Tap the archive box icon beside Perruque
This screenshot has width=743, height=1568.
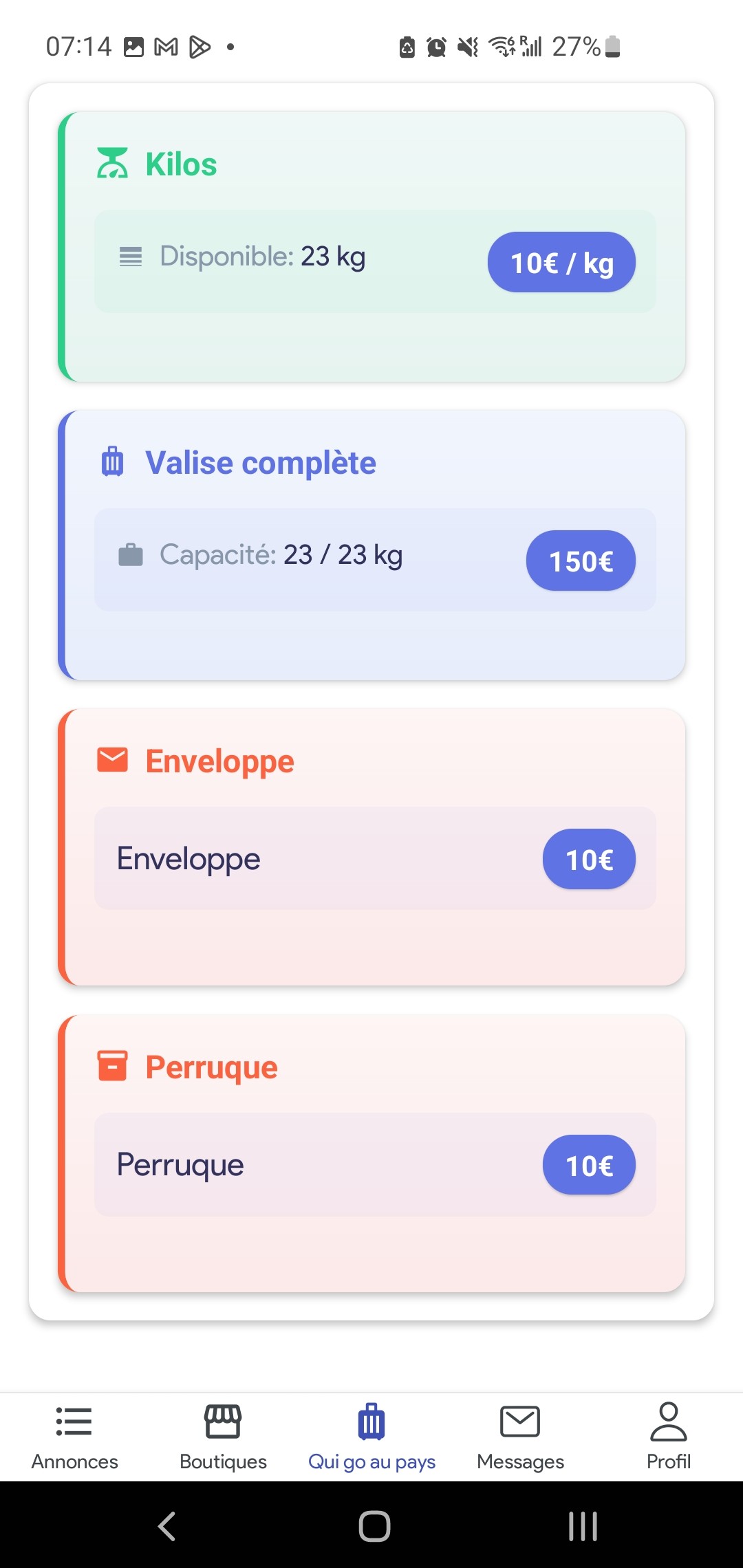click(x=112, y=1066)
